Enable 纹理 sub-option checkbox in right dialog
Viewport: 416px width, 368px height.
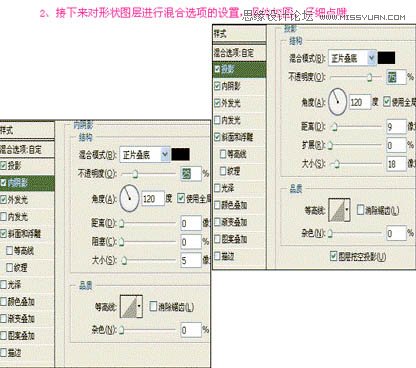pyautogui.click(x=223, y=171)
